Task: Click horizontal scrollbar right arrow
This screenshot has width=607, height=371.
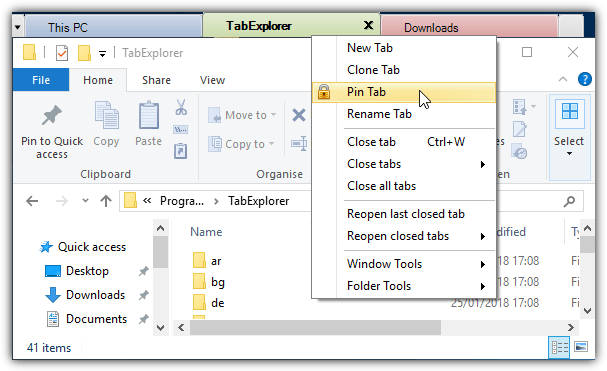Action: coord(571,328)
